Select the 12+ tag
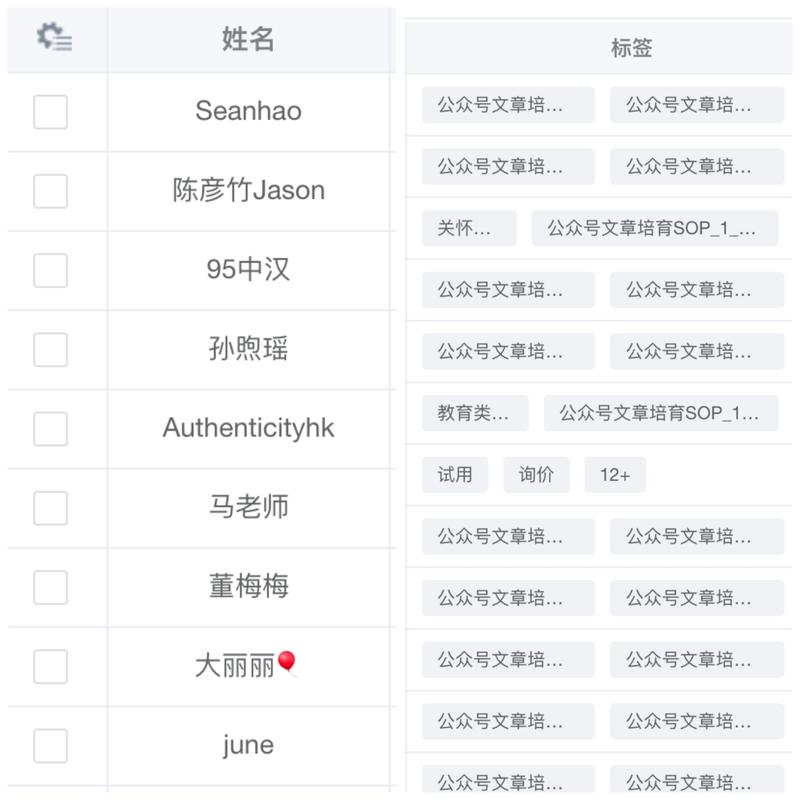Screen dimensions: 800x800 614,475
